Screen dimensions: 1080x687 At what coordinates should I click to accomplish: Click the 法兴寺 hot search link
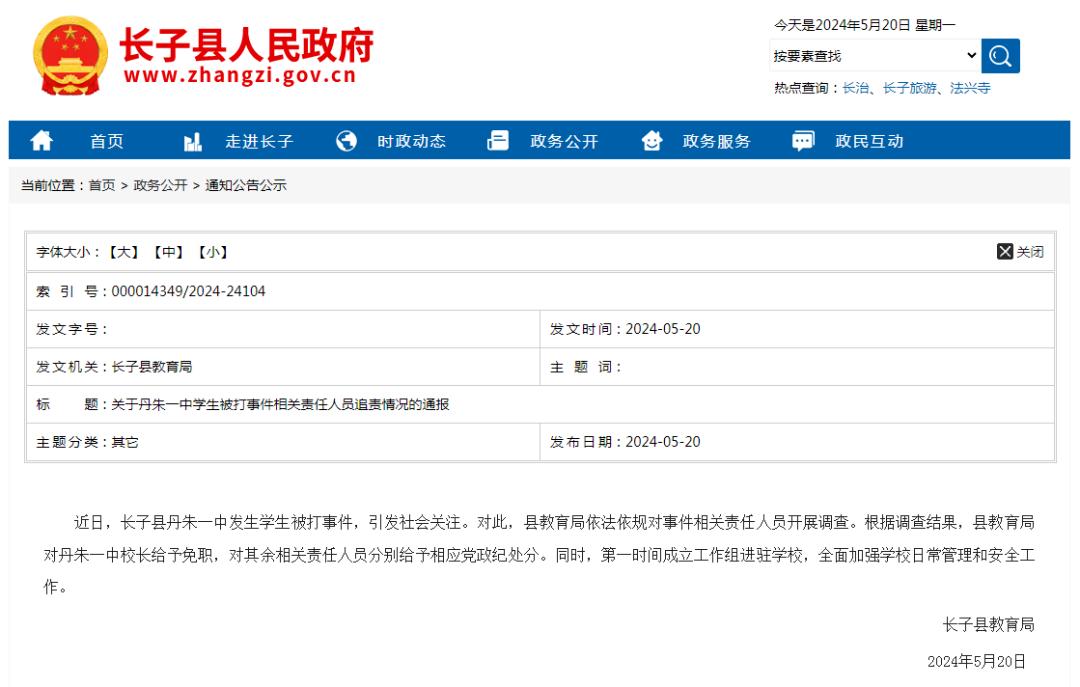click(970, 88)
